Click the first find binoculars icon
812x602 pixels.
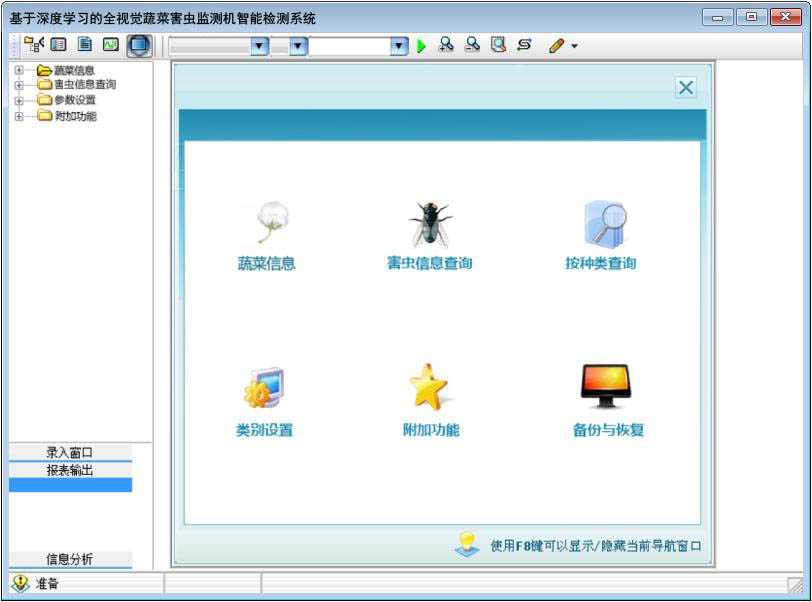(446, 45)
